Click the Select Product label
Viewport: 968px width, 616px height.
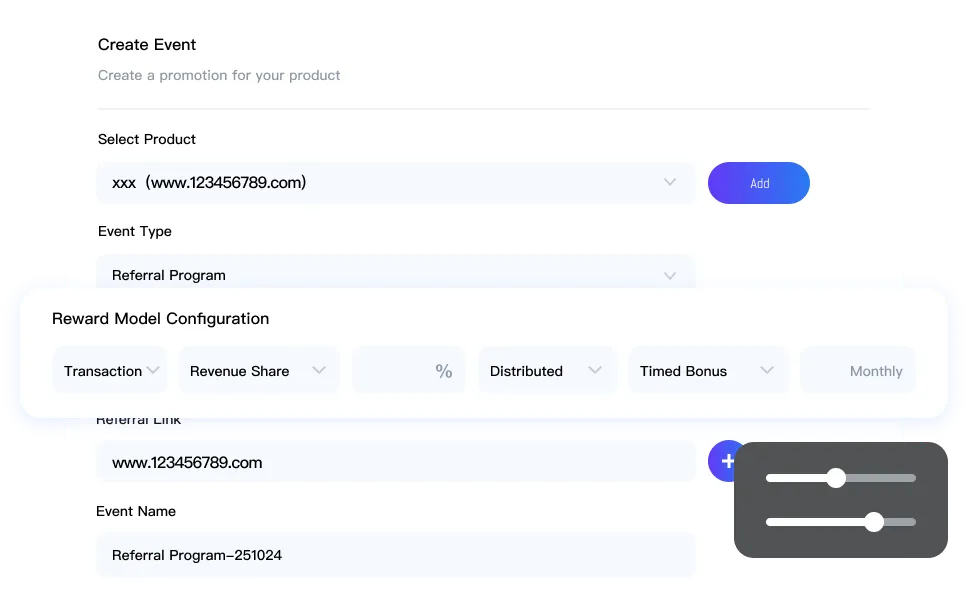coord(147,139)
